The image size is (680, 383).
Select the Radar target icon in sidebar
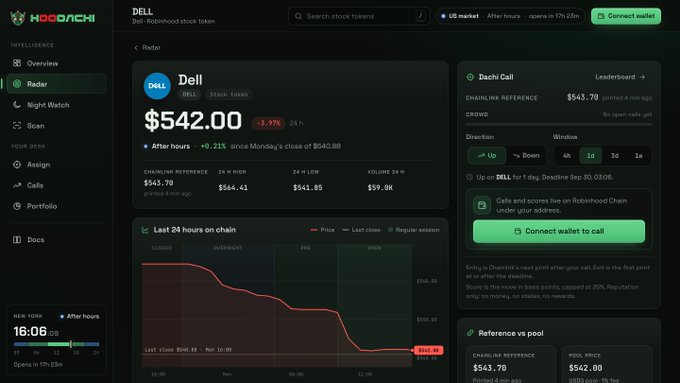(17, 84)
